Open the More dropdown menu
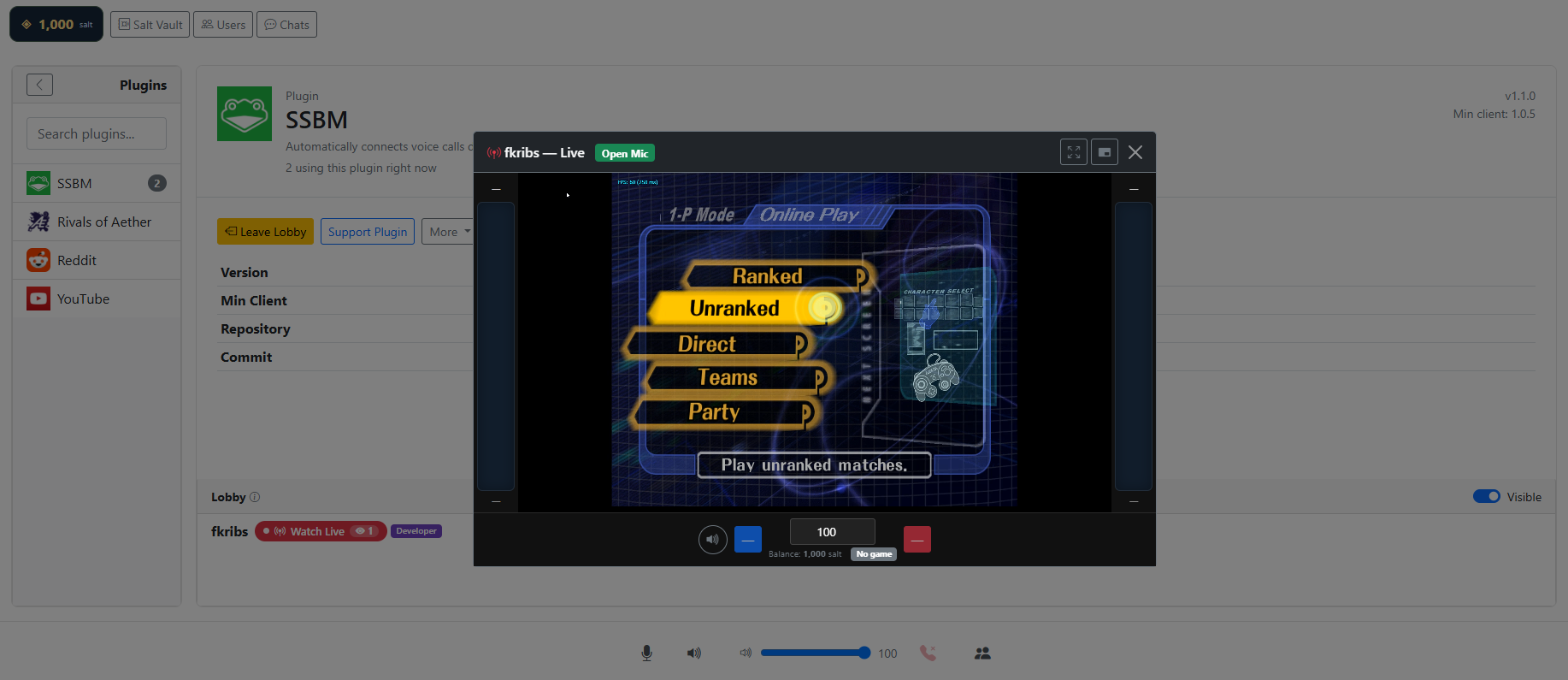The image size is (1568, 680). [x=450, y=232]
